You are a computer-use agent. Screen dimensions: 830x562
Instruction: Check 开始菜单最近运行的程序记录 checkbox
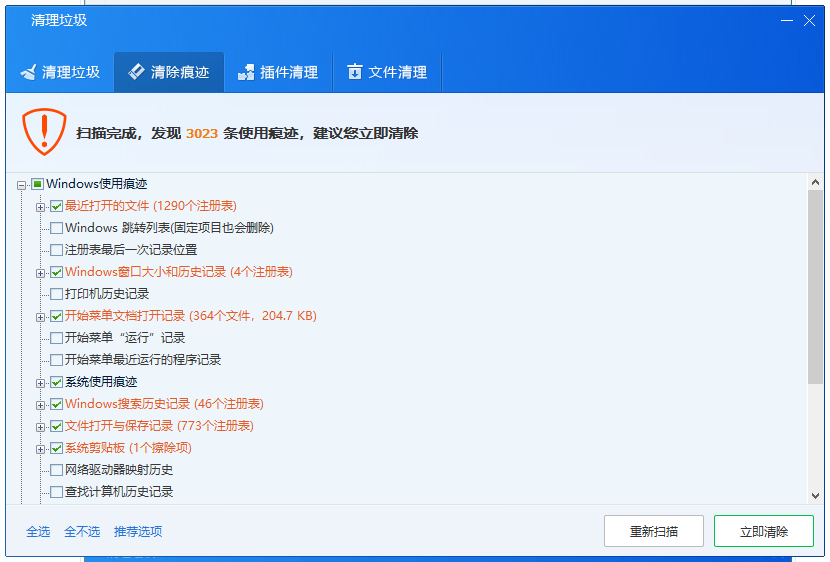point(57,360)
